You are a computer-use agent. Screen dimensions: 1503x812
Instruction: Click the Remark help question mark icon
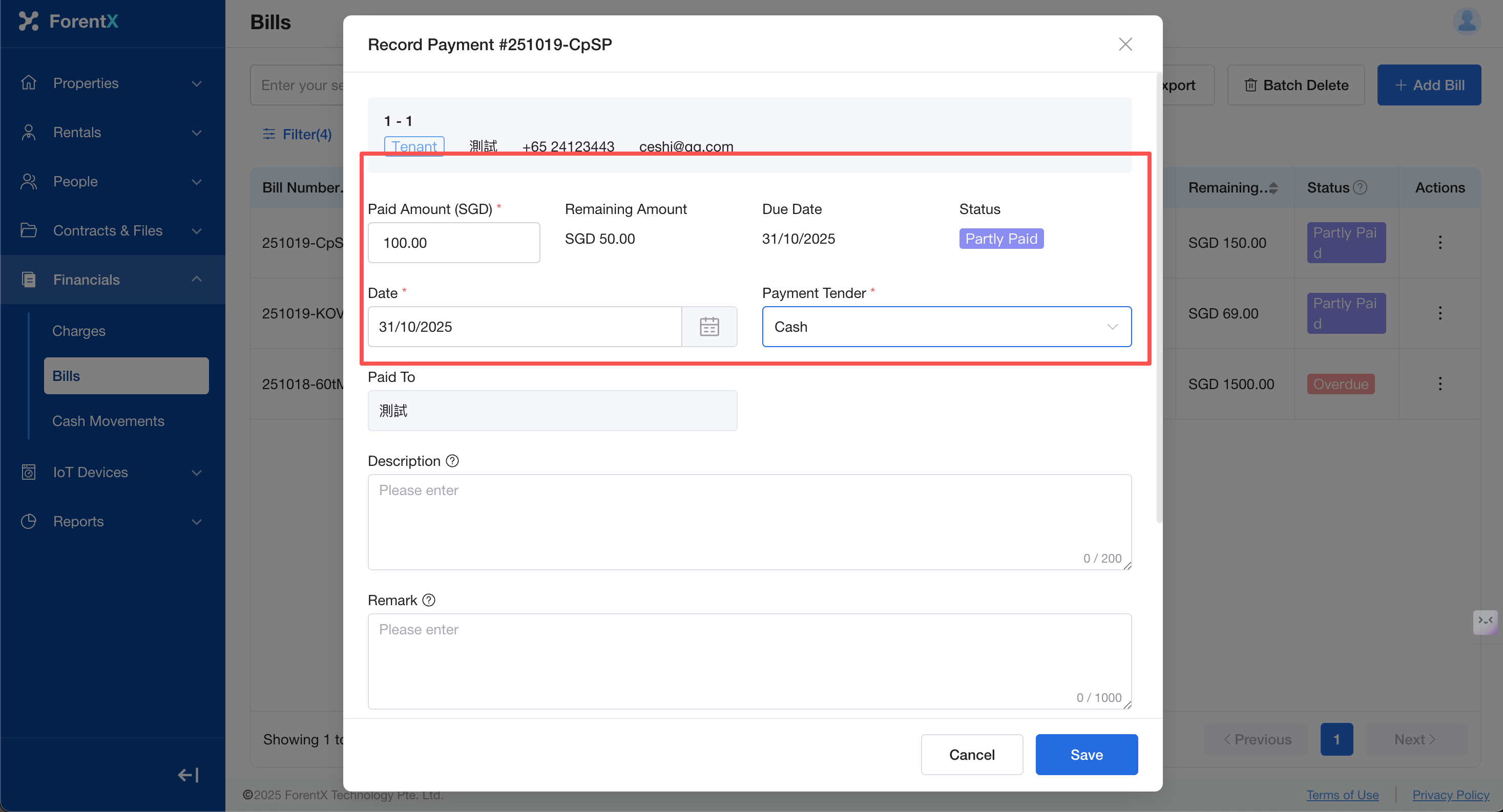[429, 600]
